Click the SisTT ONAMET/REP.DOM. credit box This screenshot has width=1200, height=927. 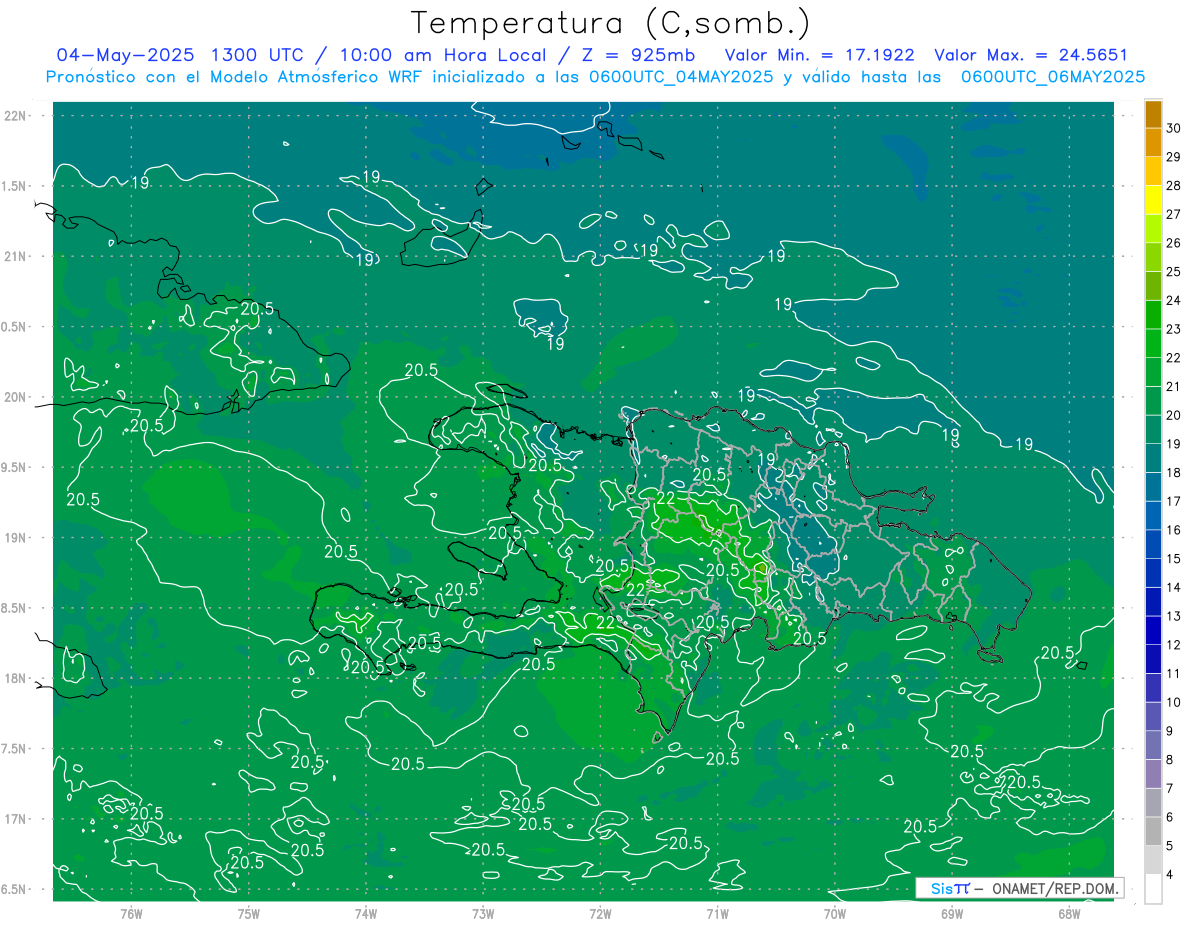(x=1019, y=888)
